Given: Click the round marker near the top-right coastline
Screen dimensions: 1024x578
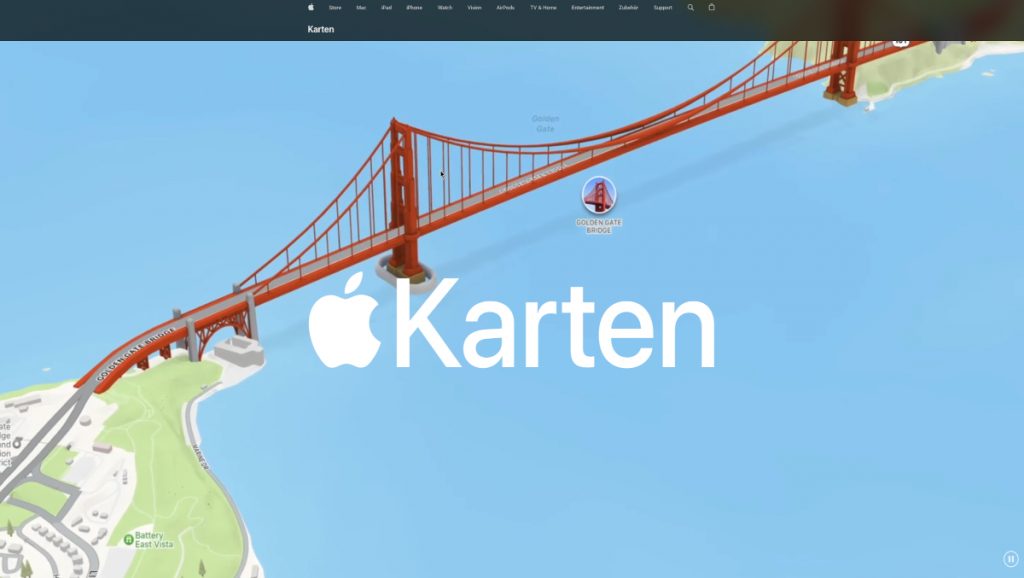Looking at the screenshot, I should point(901,43).
